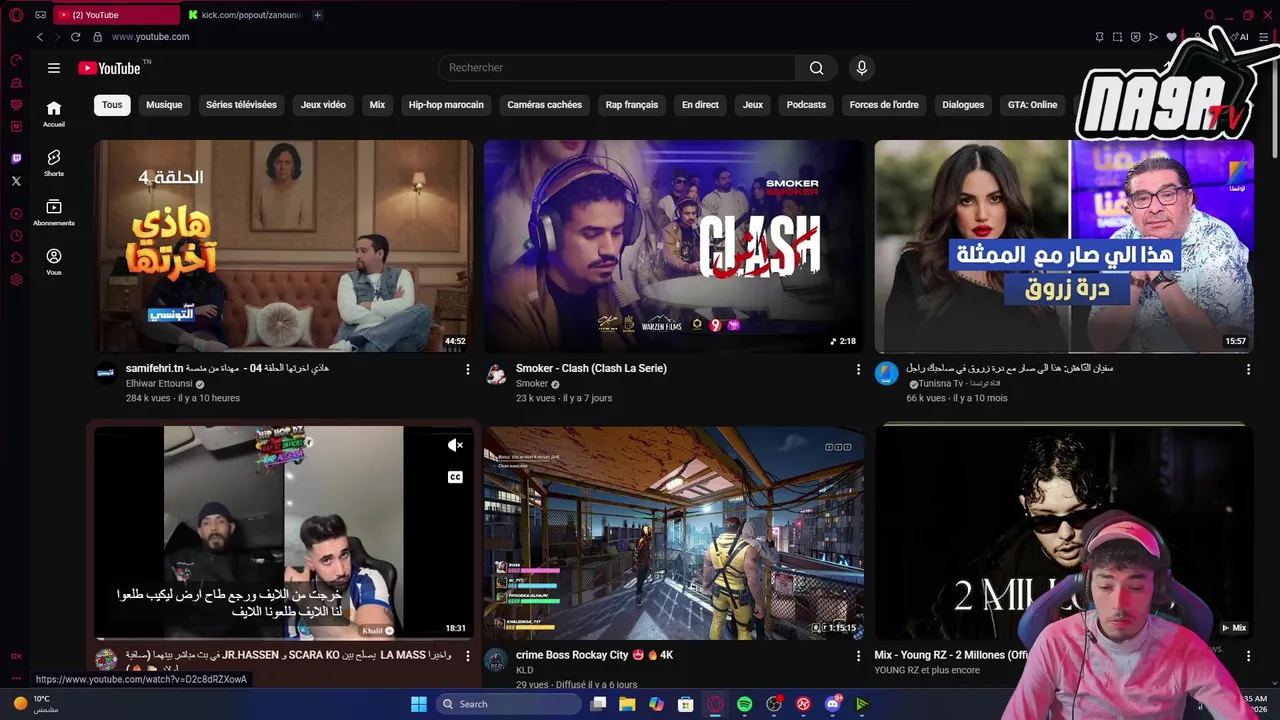
Task: Open the Vous section in sidebar
Action: coord(54,262)
